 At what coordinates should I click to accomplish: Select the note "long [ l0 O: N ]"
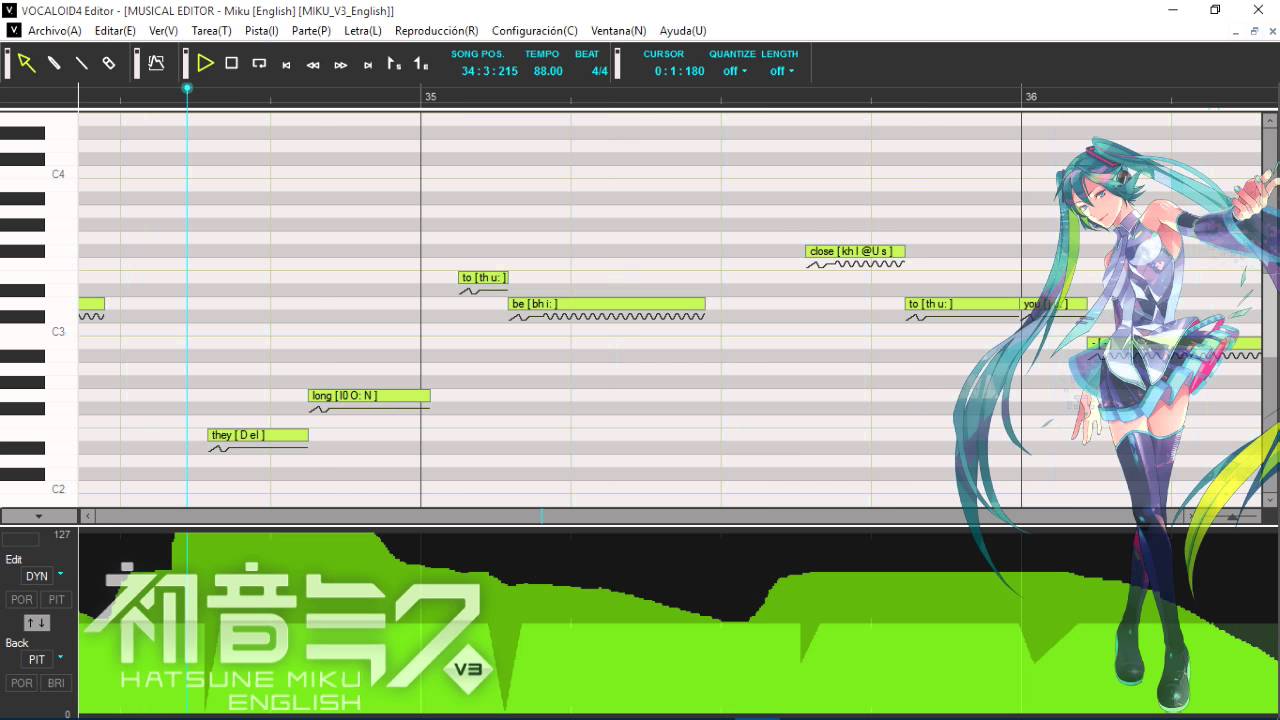(369, 396)
